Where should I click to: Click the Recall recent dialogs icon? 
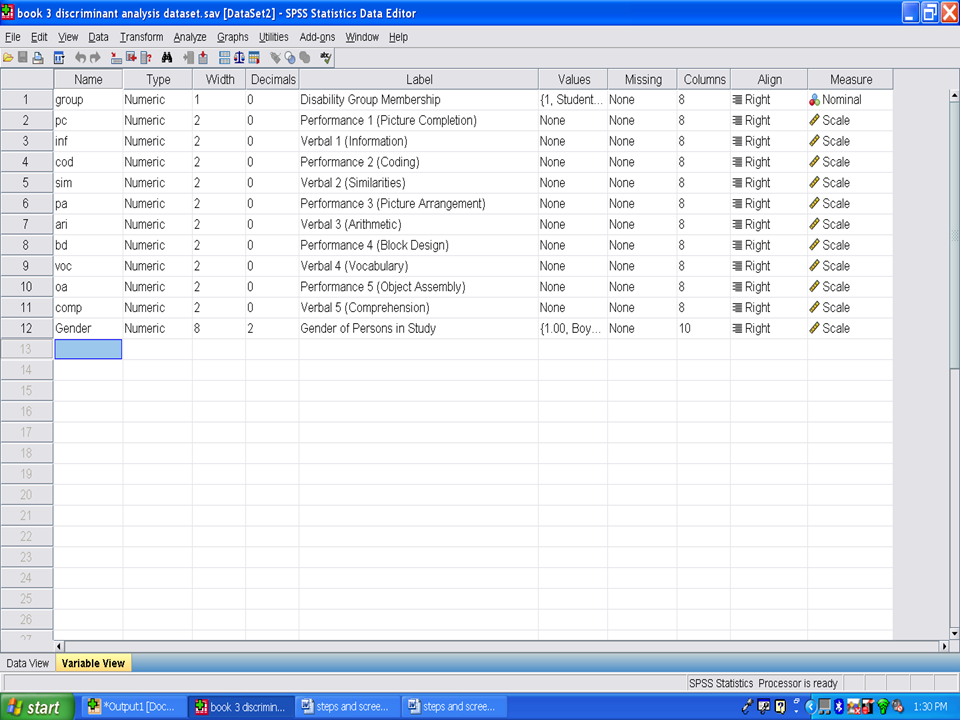point(59,58)
